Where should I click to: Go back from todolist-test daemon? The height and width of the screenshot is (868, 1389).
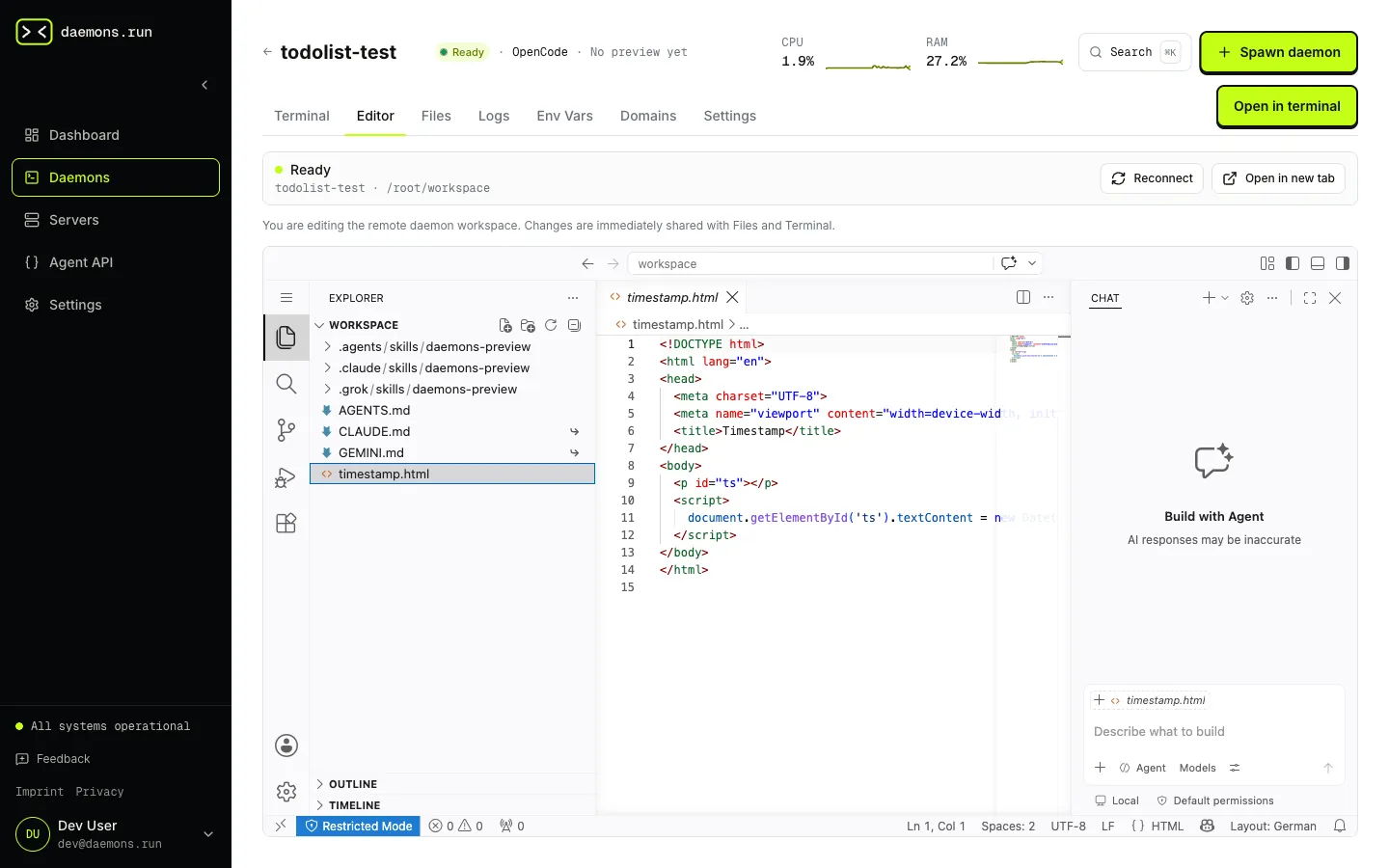pyautogui.click(x=267, y=52)
